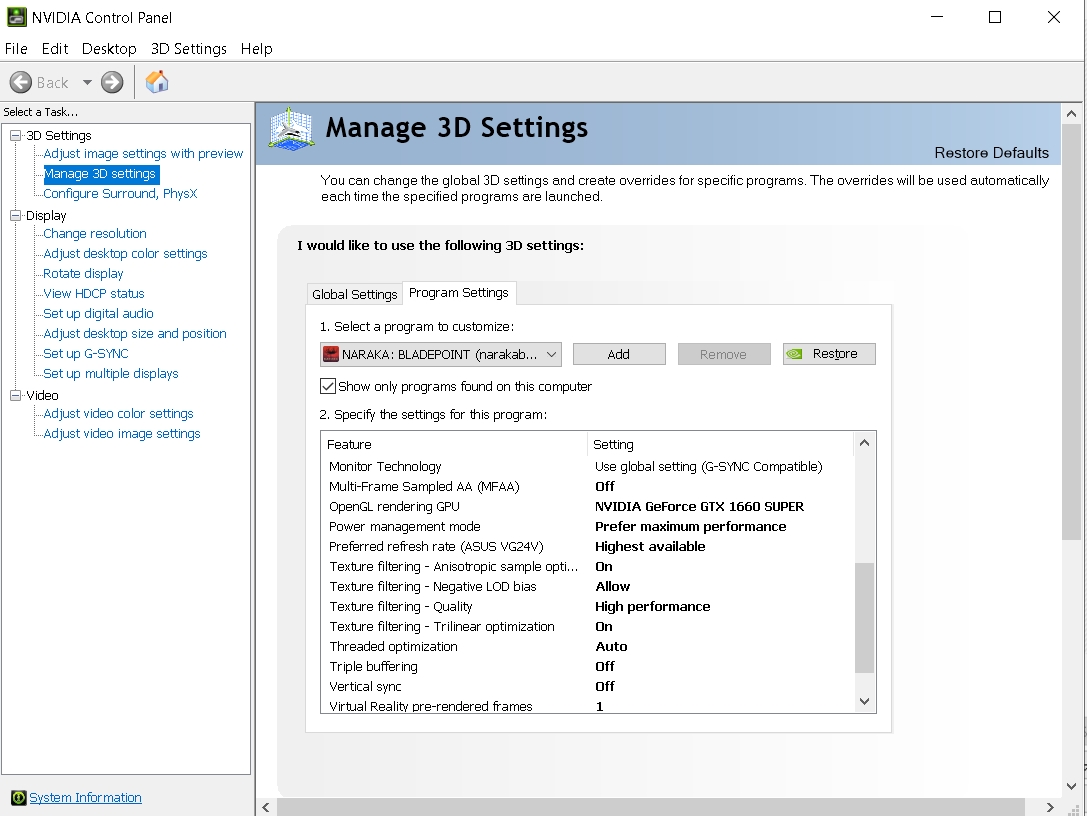Select Texture filtering - Quality row

[x=588, y=607]
